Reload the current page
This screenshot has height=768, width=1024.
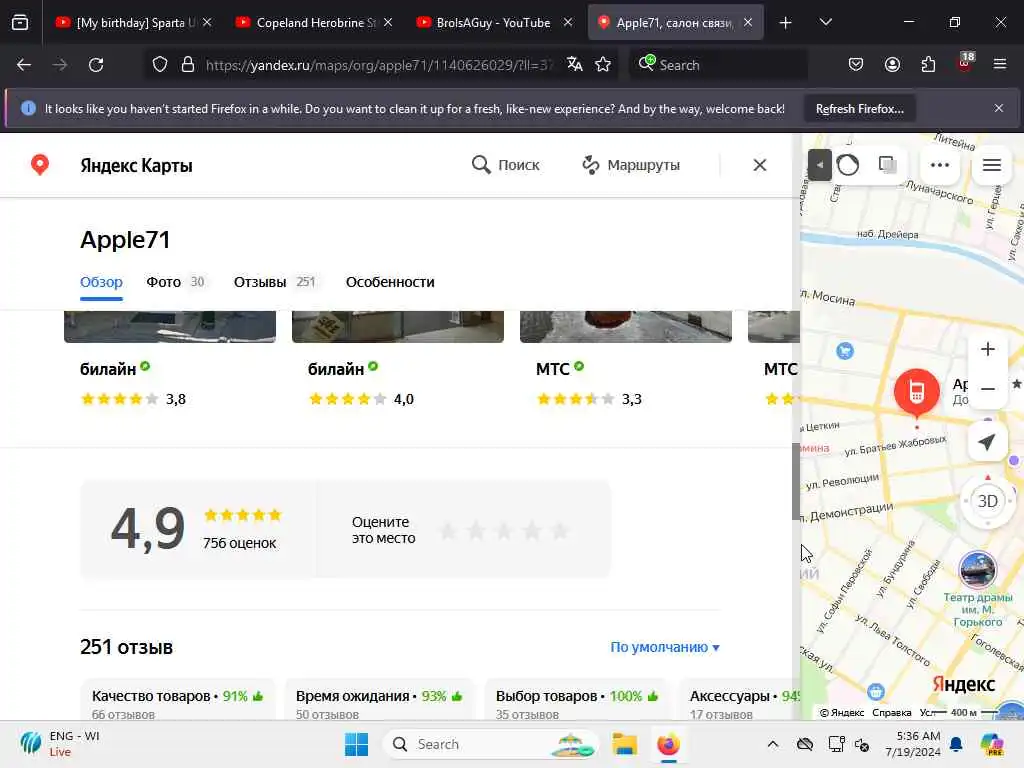click(96, 65)
